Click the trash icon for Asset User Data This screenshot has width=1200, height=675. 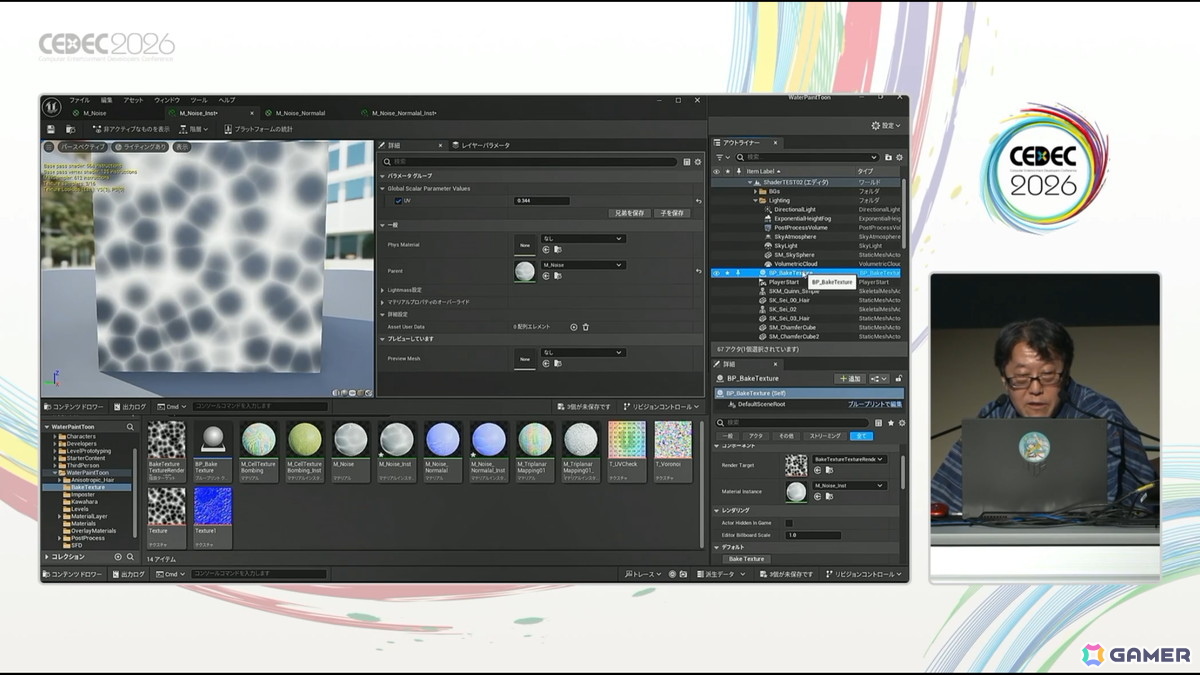click(x=586, y=327)
